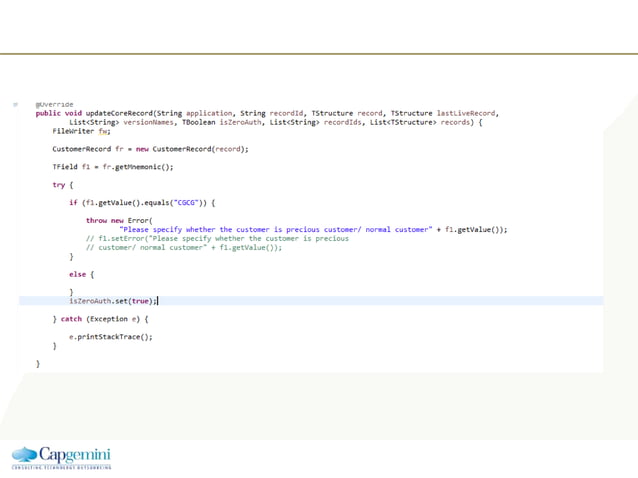
Task: Click the 'versionNames' parameter
Action: tap(148, 122)
